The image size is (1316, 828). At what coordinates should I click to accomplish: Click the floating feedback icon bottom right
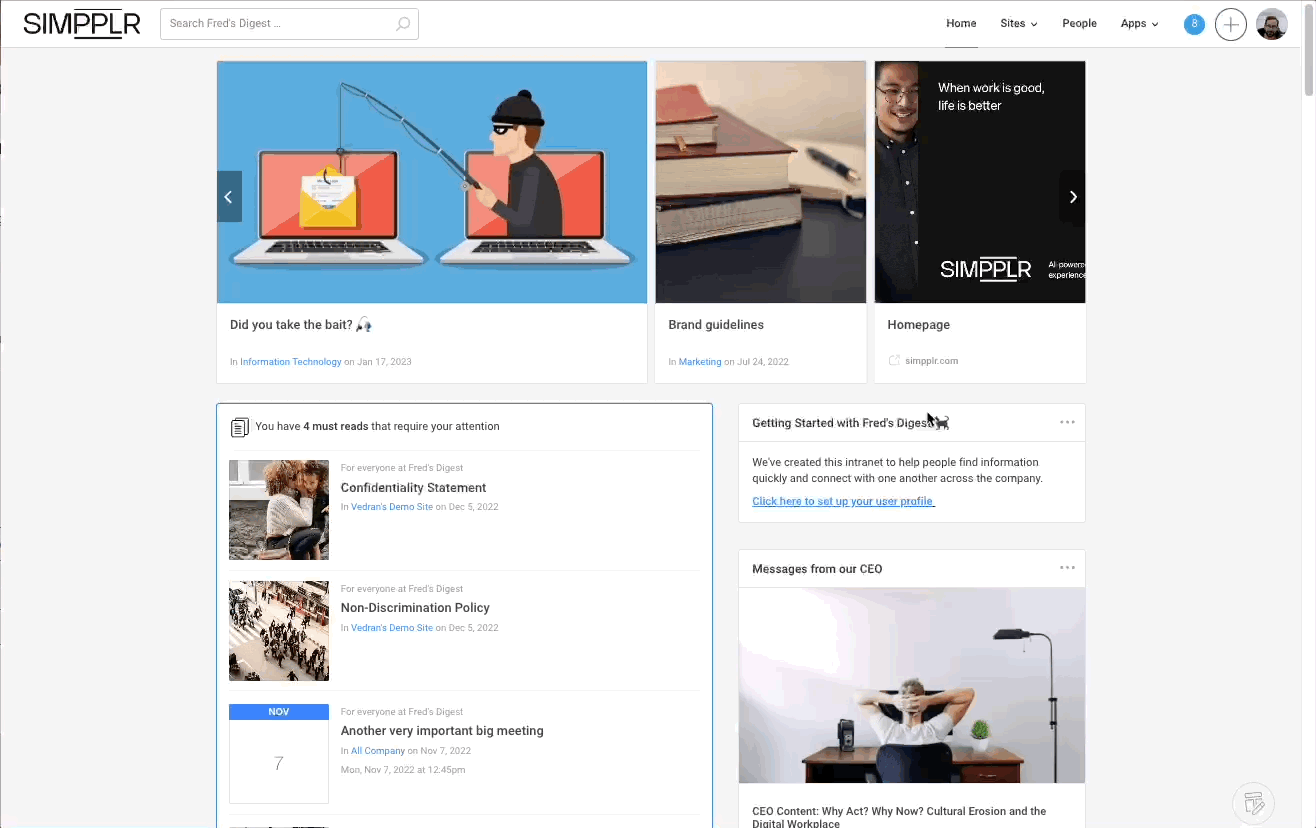(1252, 802)
